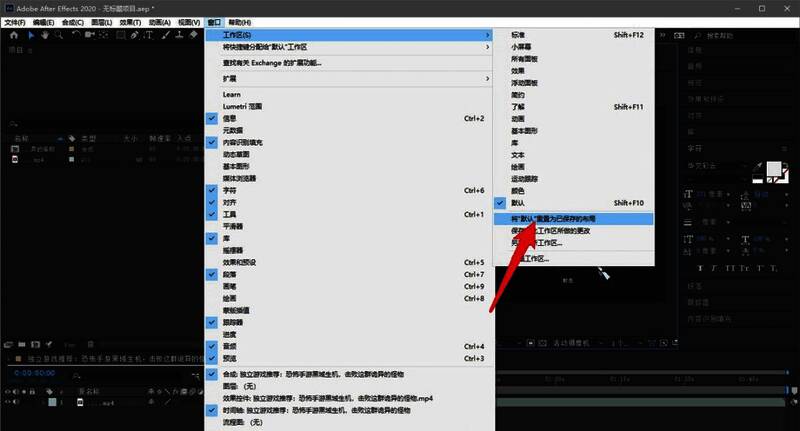Viewport: 800px width, 431px height.
Task: Select the Rotation tool
Action: point(76,35)
